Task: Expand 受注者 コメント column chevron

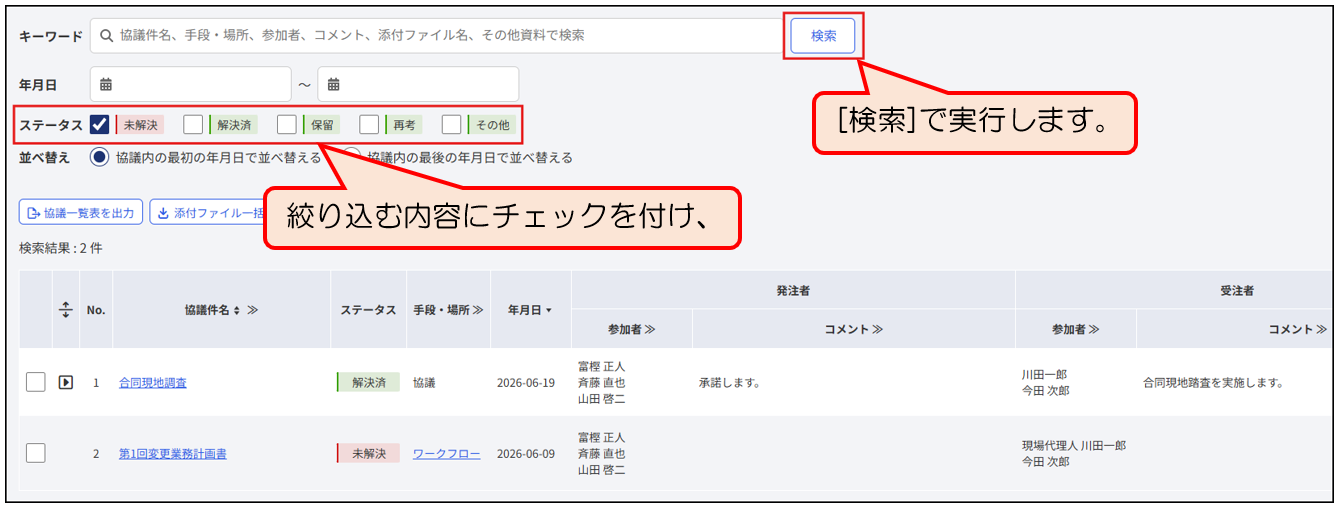Action: [1321, 329]
